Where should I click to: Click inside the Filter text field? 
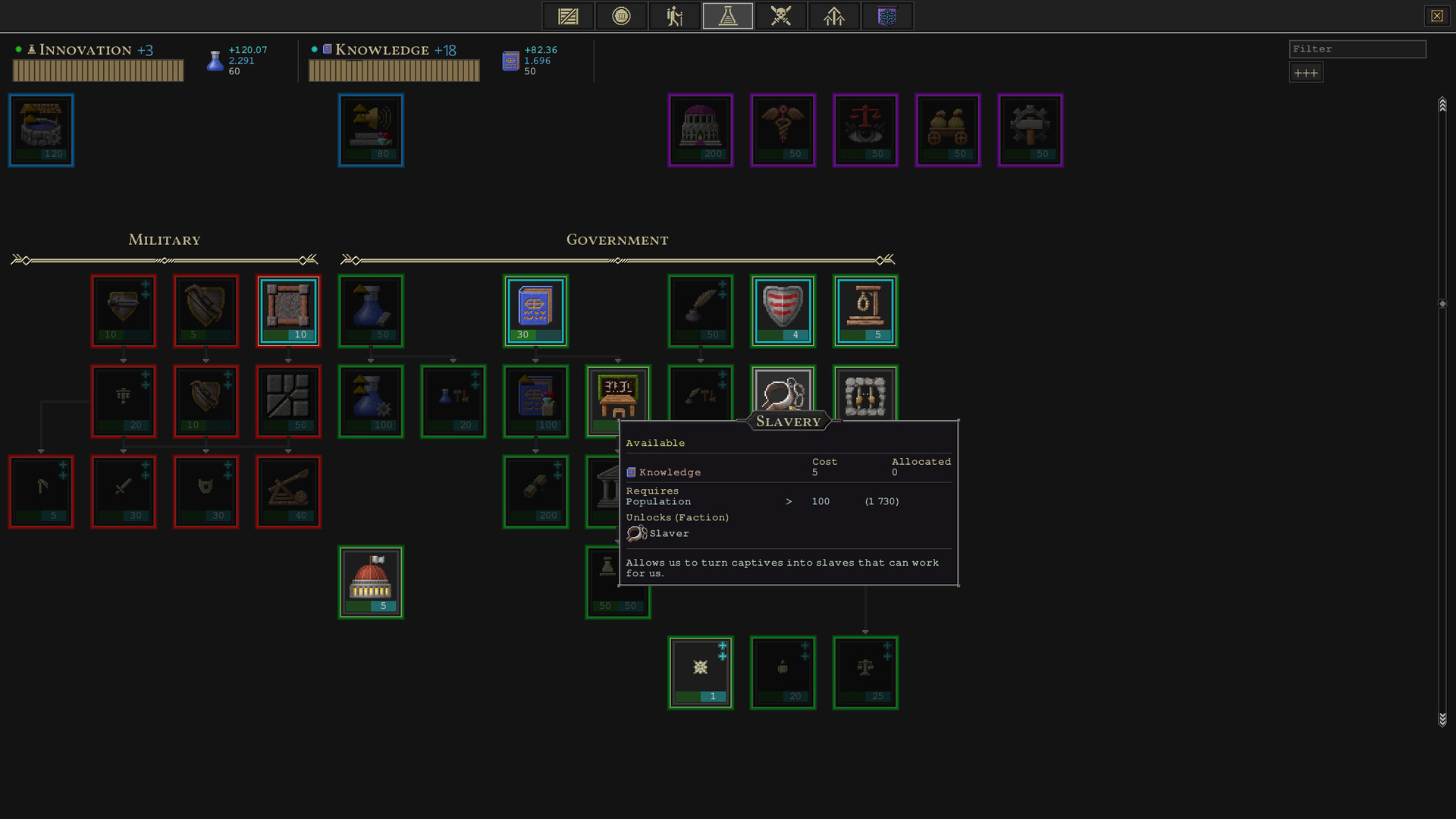coord(1357,49)
